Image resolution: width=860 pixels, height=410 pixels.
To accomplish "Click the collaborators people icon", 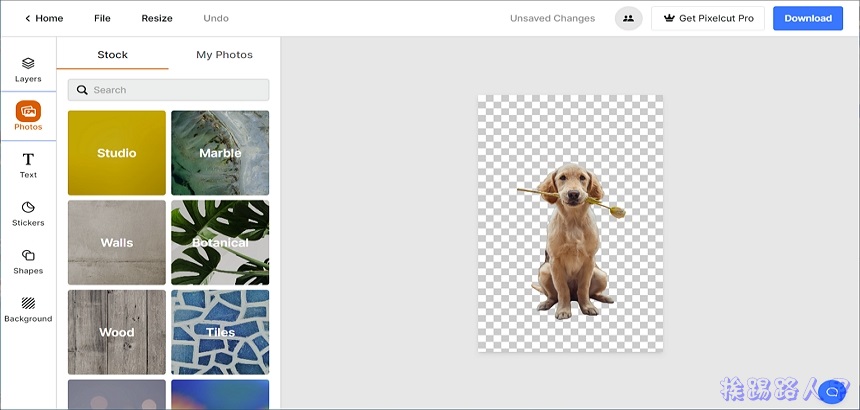I will tap(629, 18).
